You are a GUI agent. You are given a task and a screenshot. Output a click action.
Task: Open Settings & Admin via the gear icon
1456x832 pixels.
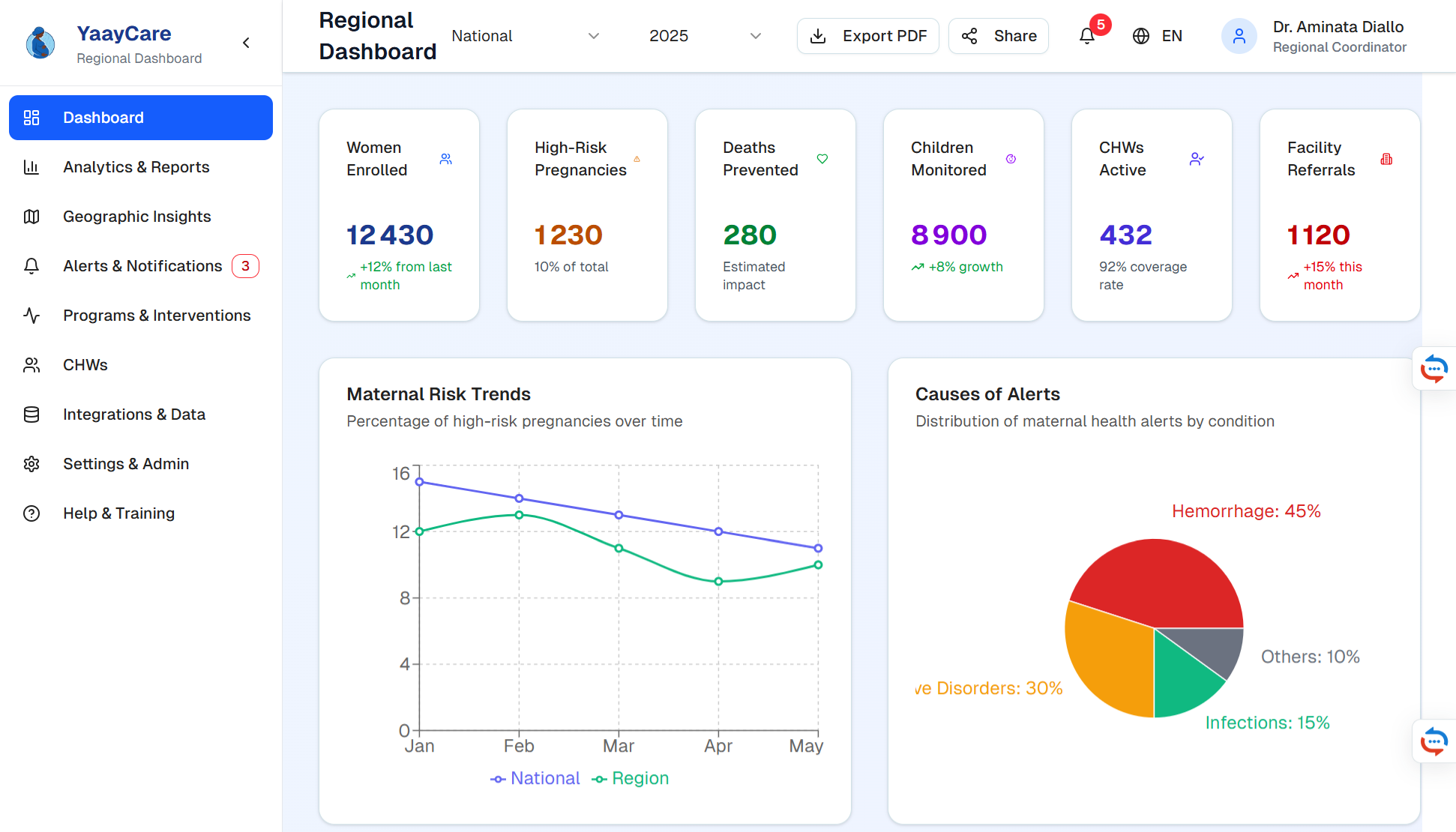(31, 463)
